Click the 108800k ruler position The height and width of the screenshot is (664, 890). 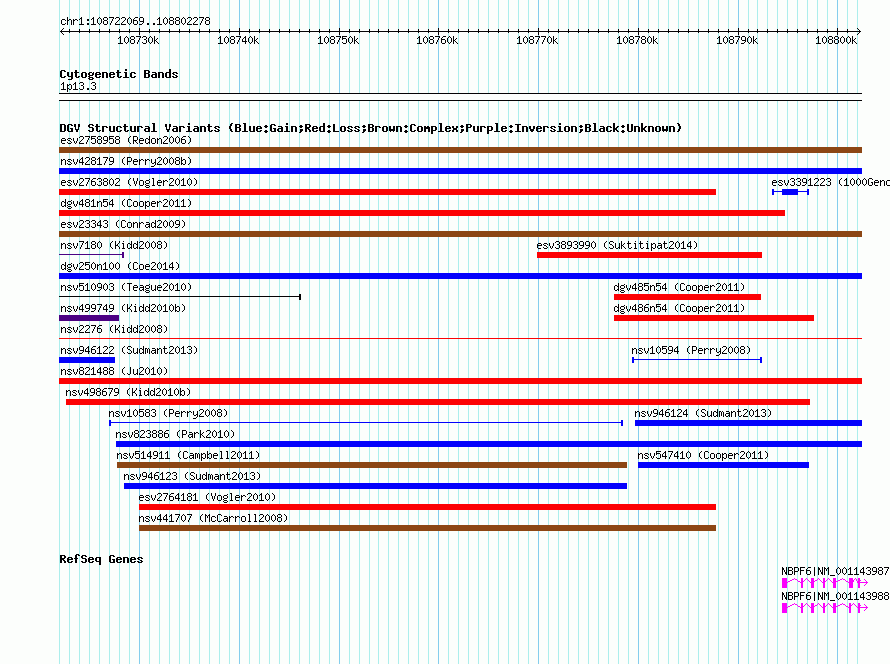pyautogui.click(x=836, y=40)
